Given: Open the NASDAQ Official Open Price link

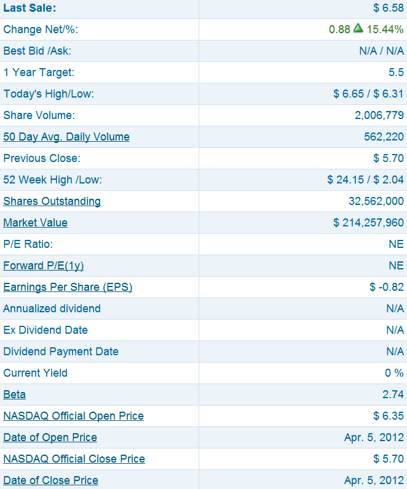Looking at the screenshot, I should 73,416.
